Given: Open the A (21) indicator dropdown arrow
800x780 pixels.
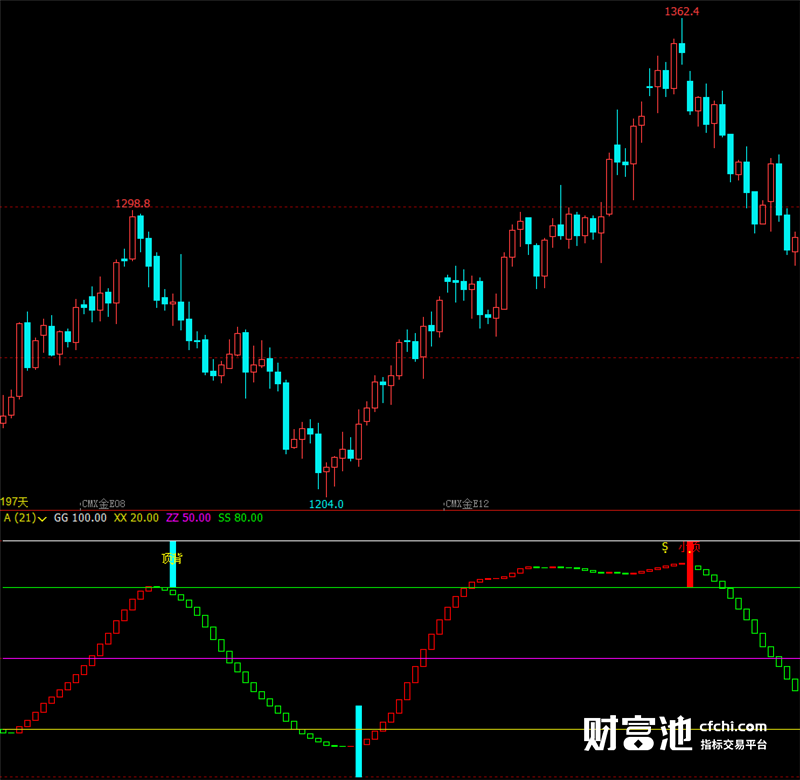Looking at the screenshot, I should [43, 519].
